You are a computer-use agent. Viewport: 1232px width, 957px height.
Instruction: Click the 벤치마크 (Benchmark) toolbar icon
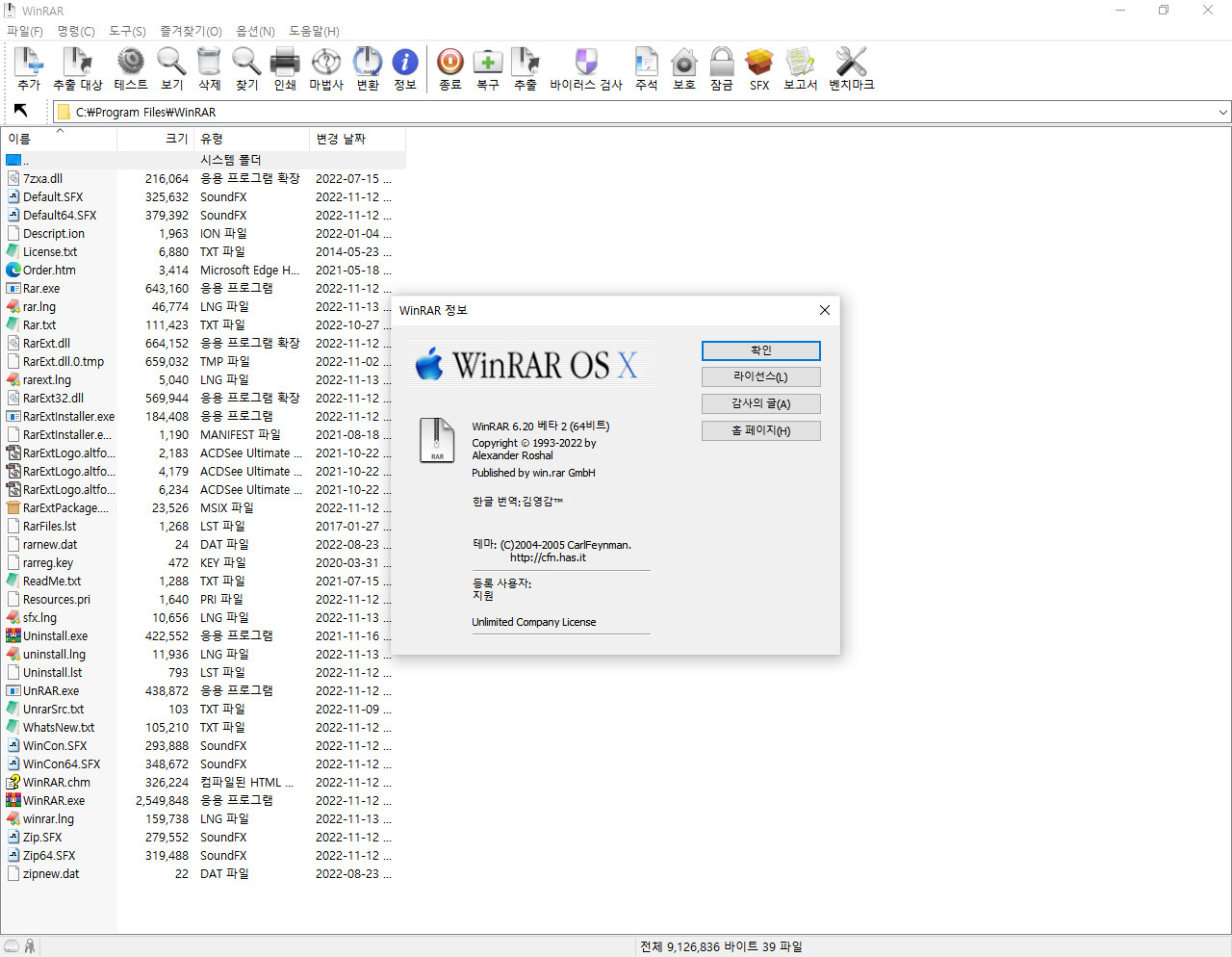(852, 62)
